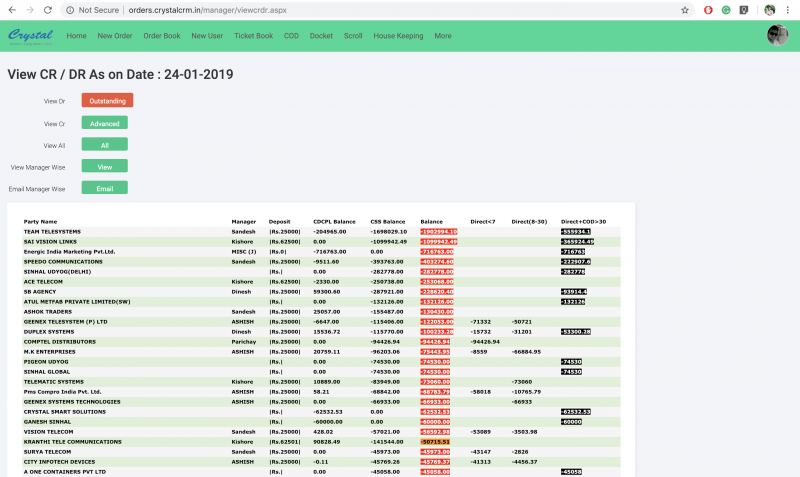Viewport: 800px width, 477px height.
Task: Go to Order Book
Action: [x=162, y=36]
